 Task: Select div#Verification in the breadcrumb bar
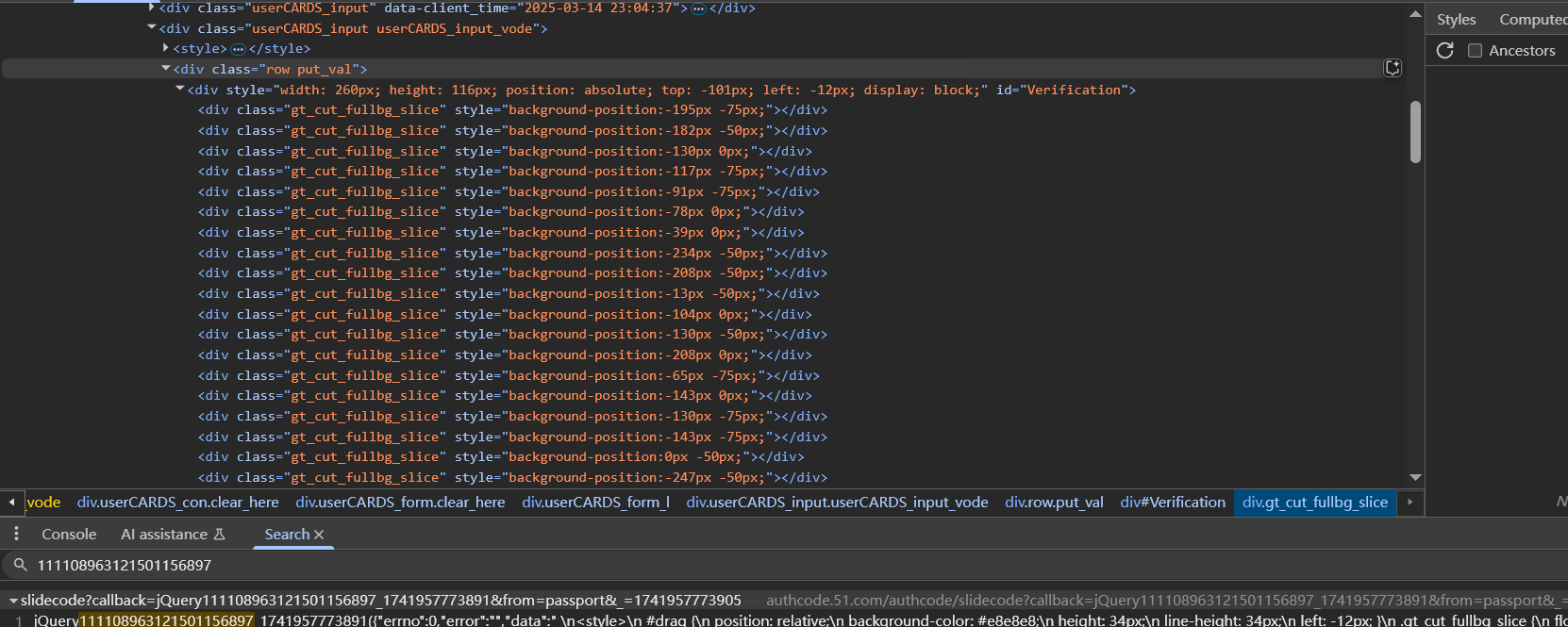[1173, 503]
